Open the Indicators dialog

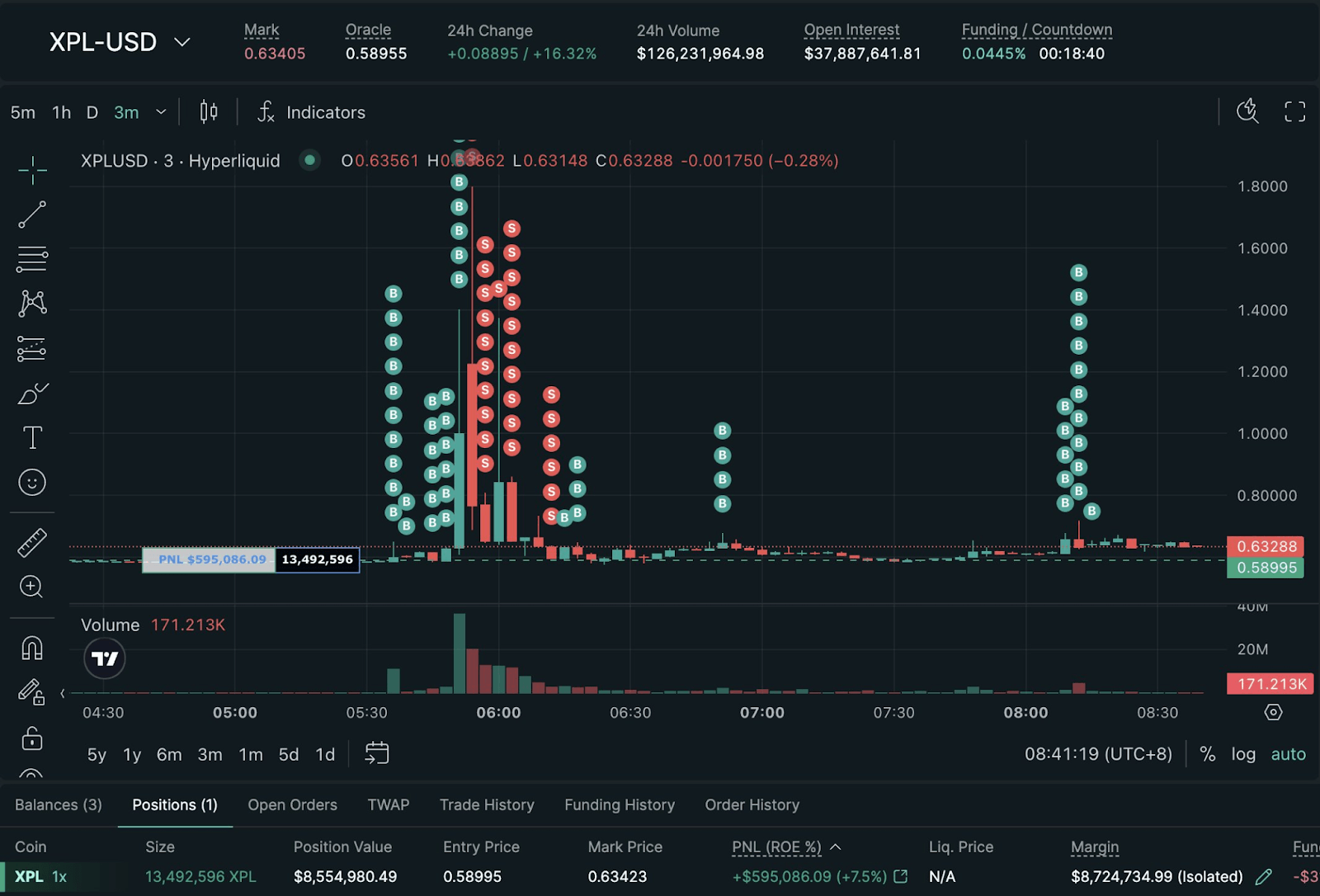click(x=311, y=112)
